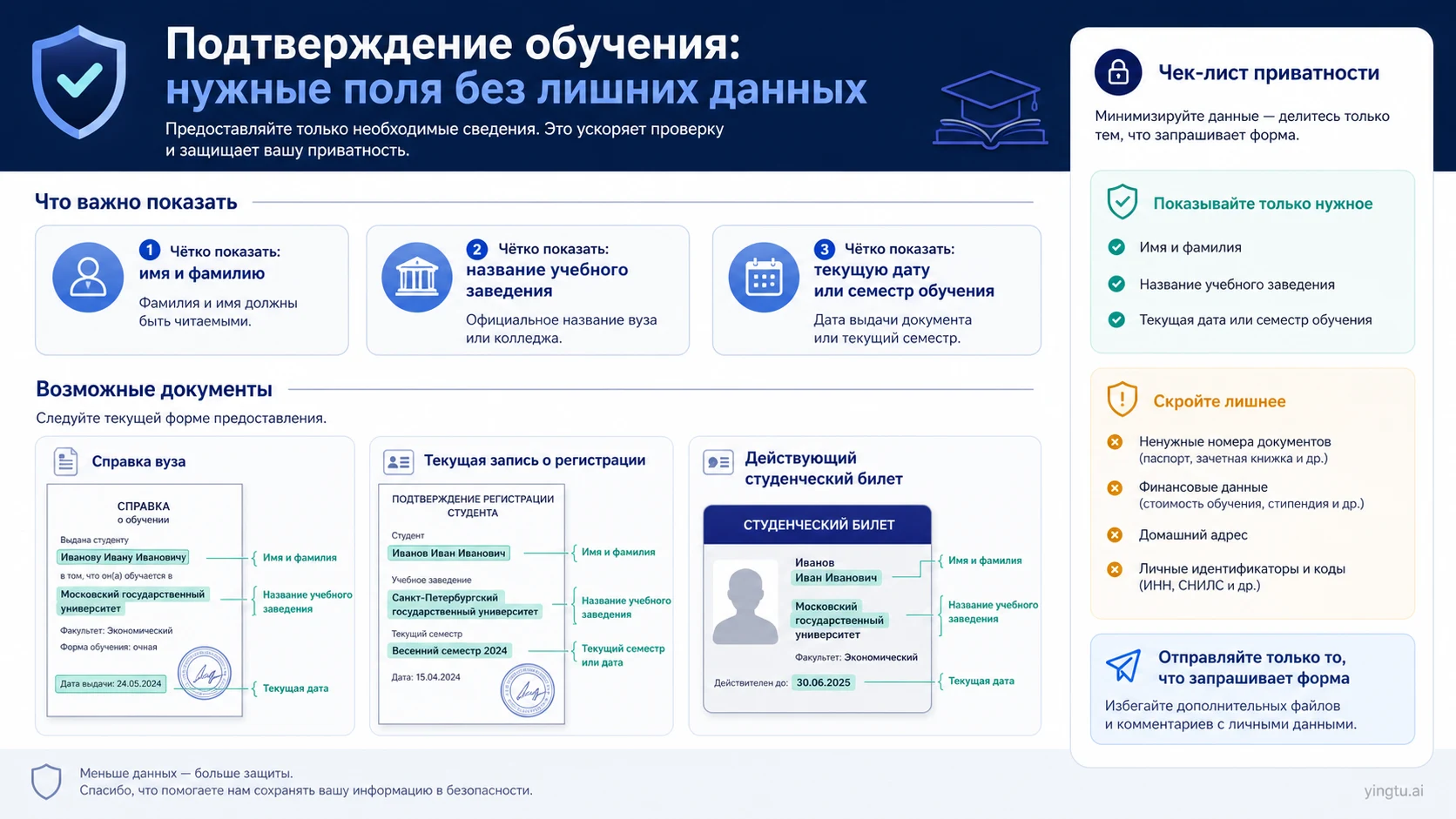1456x819 pixels.
Task: Click the highlighted date 30.06.2025 on student ID
Action: 823,682
